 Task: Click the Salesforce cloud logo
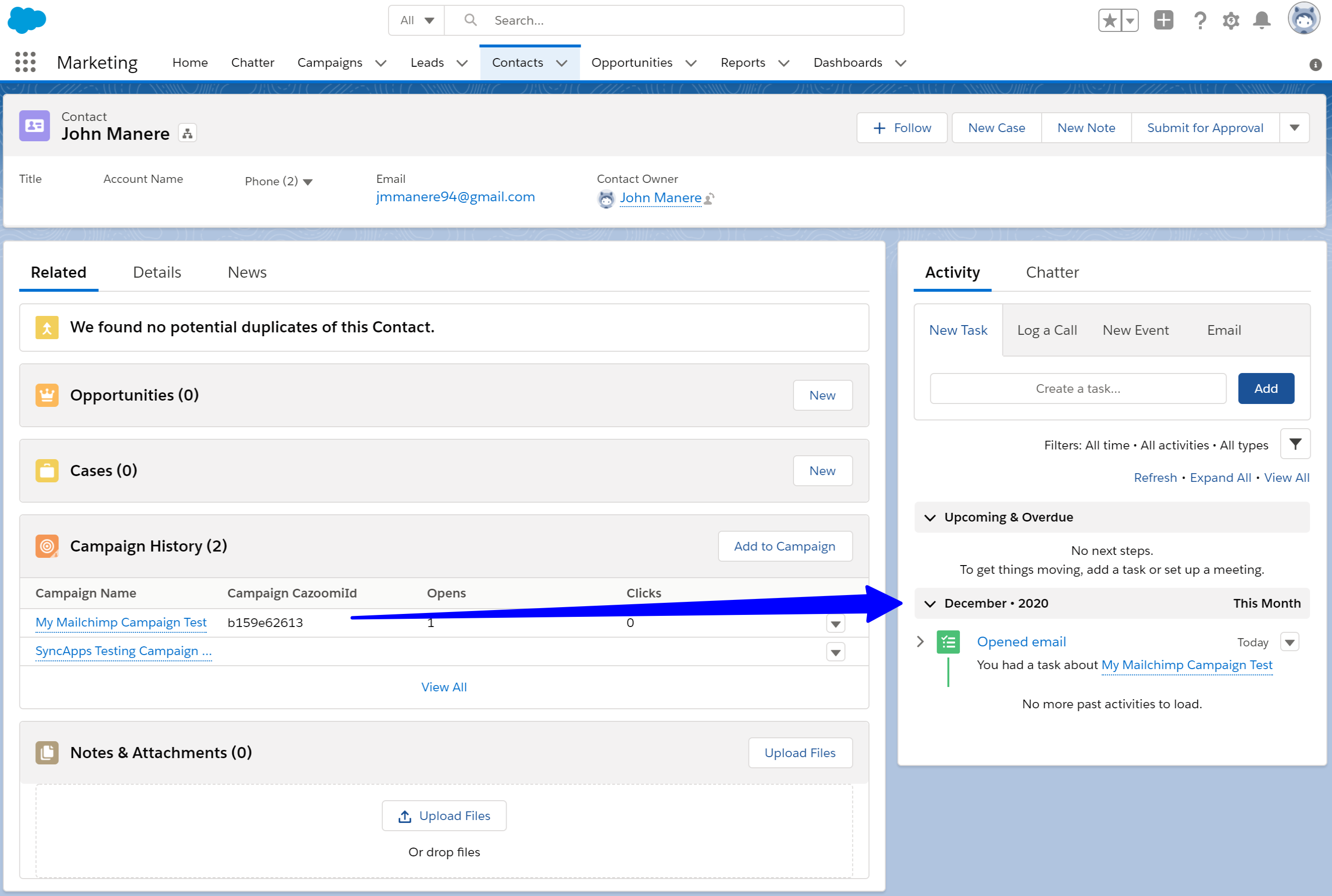(x=27, y=20)
